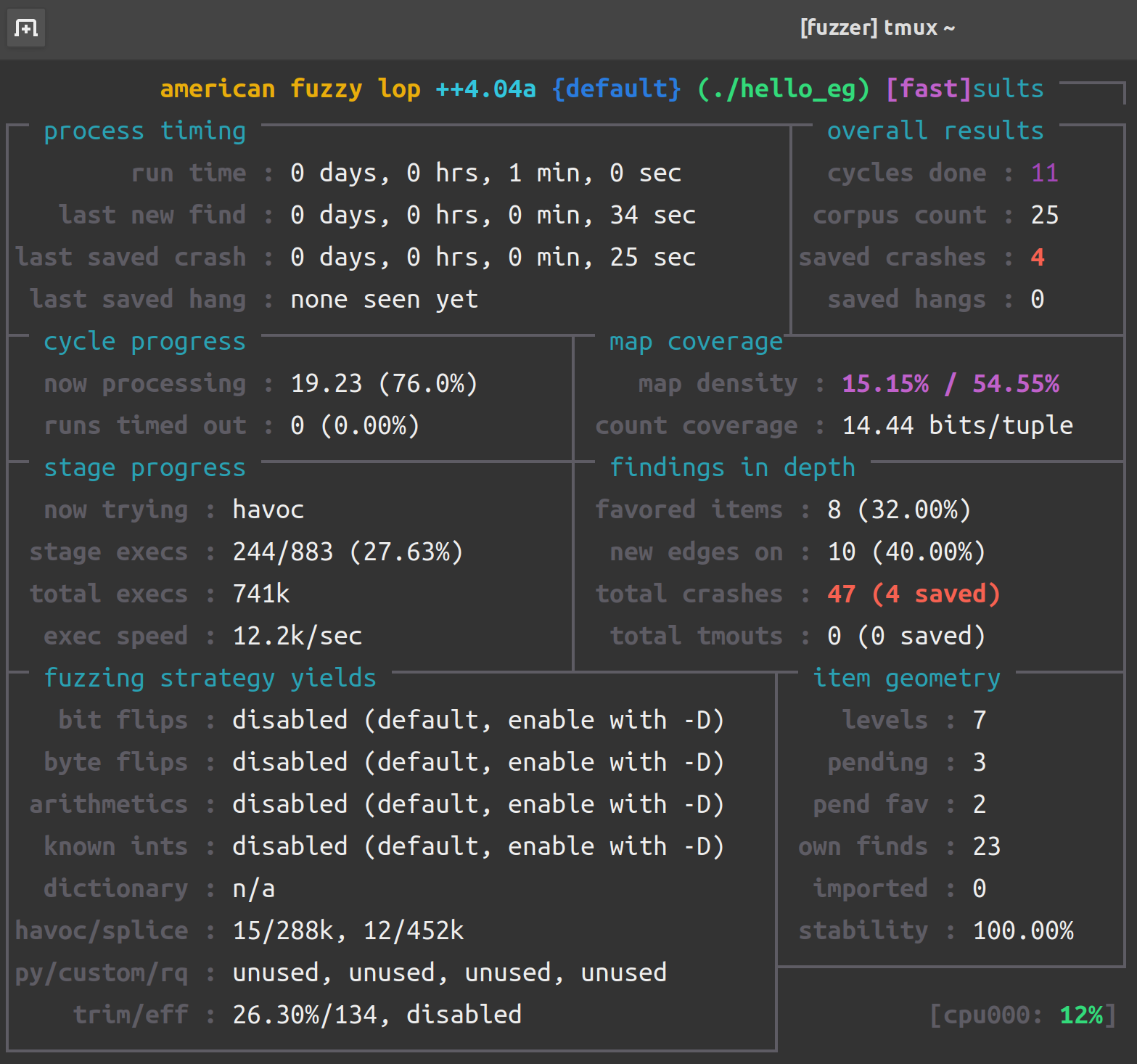Click the now processing progress value
The image size is (1137, 1064).
point(383,383)
